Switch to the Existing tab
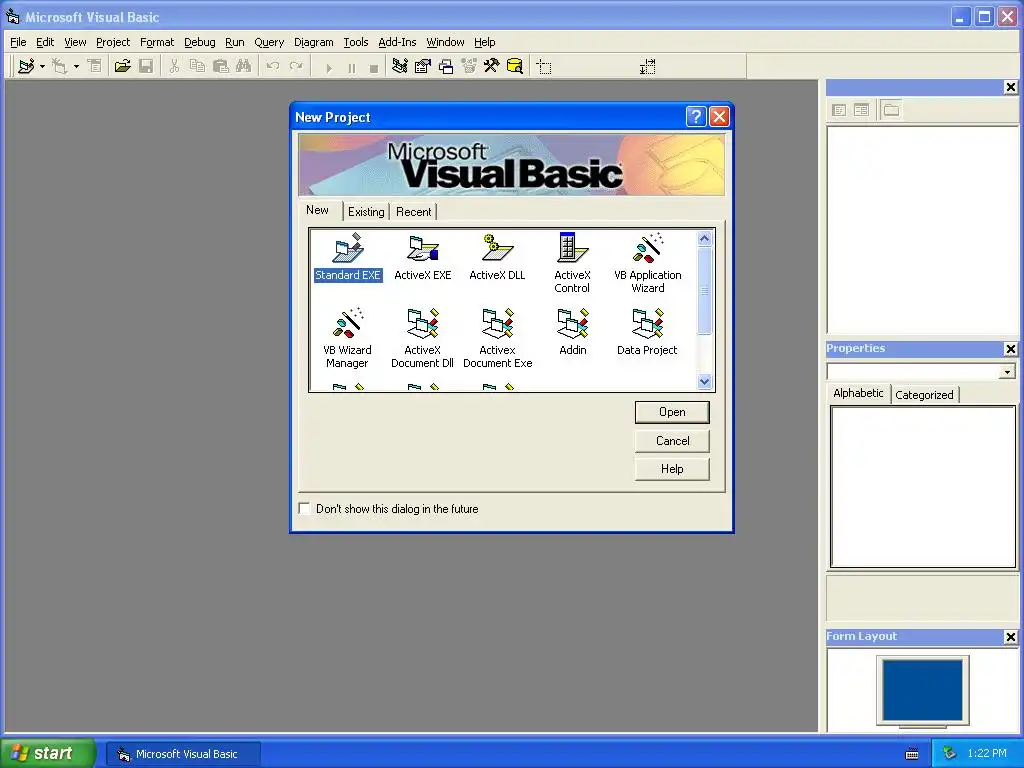The image size is (1024, 768). [366, 212]
